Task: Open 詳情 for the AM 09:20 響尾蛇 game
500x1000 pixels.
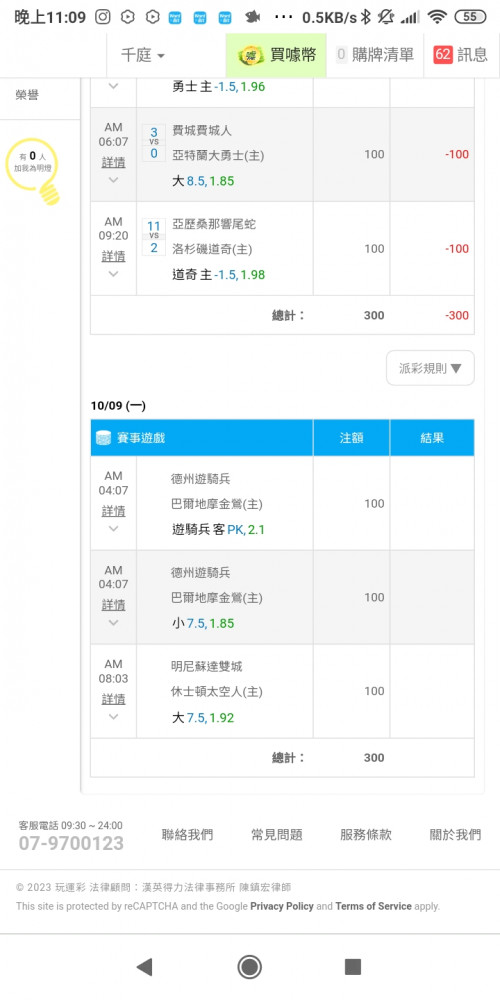Action: click(x=114, y=256)
